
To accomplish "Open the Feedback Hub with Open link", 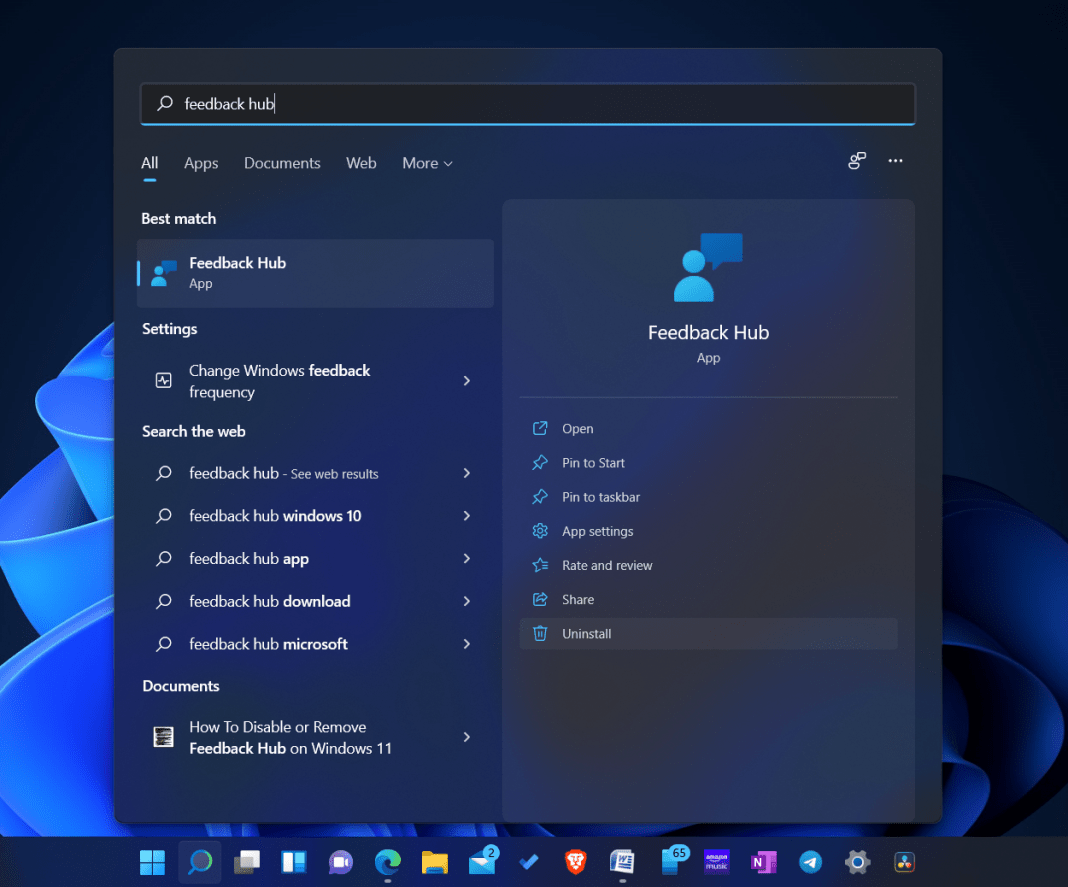I will (x=577, y=428).
